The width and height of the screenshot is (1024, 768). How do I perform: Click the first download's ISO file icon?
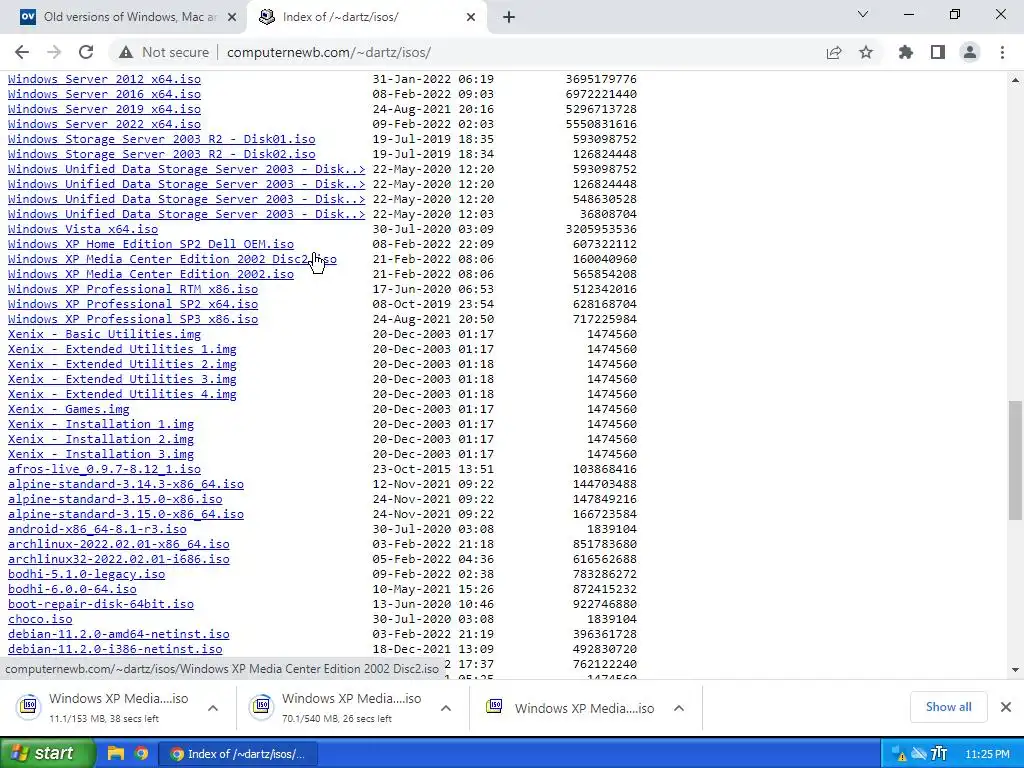tap(29, 707)
